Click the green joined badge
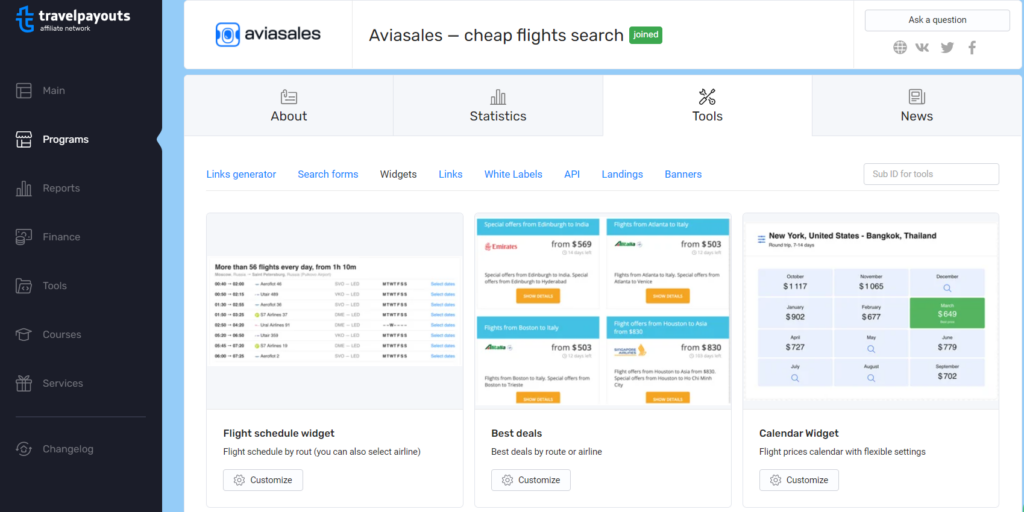The width and height of the screenshot is (1024, 512). [x=646, y=35]
